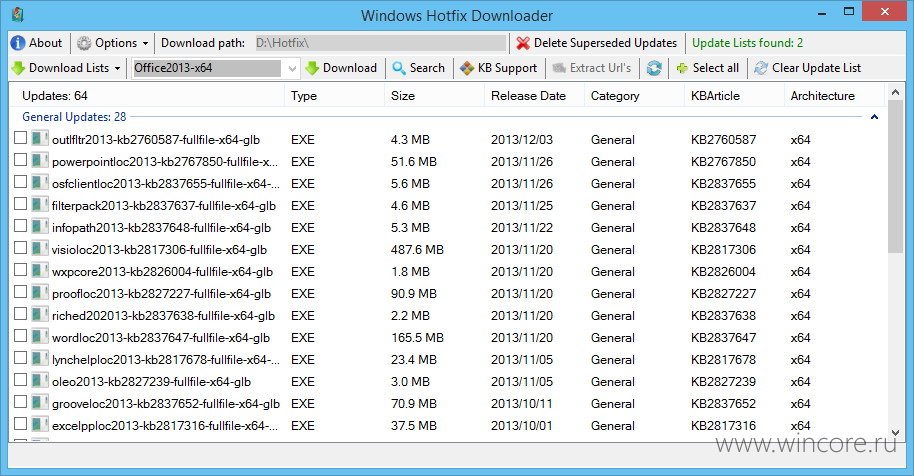Click the scrollbar up arrow
This screenshot has width=914, height=476.
point(895,92)
